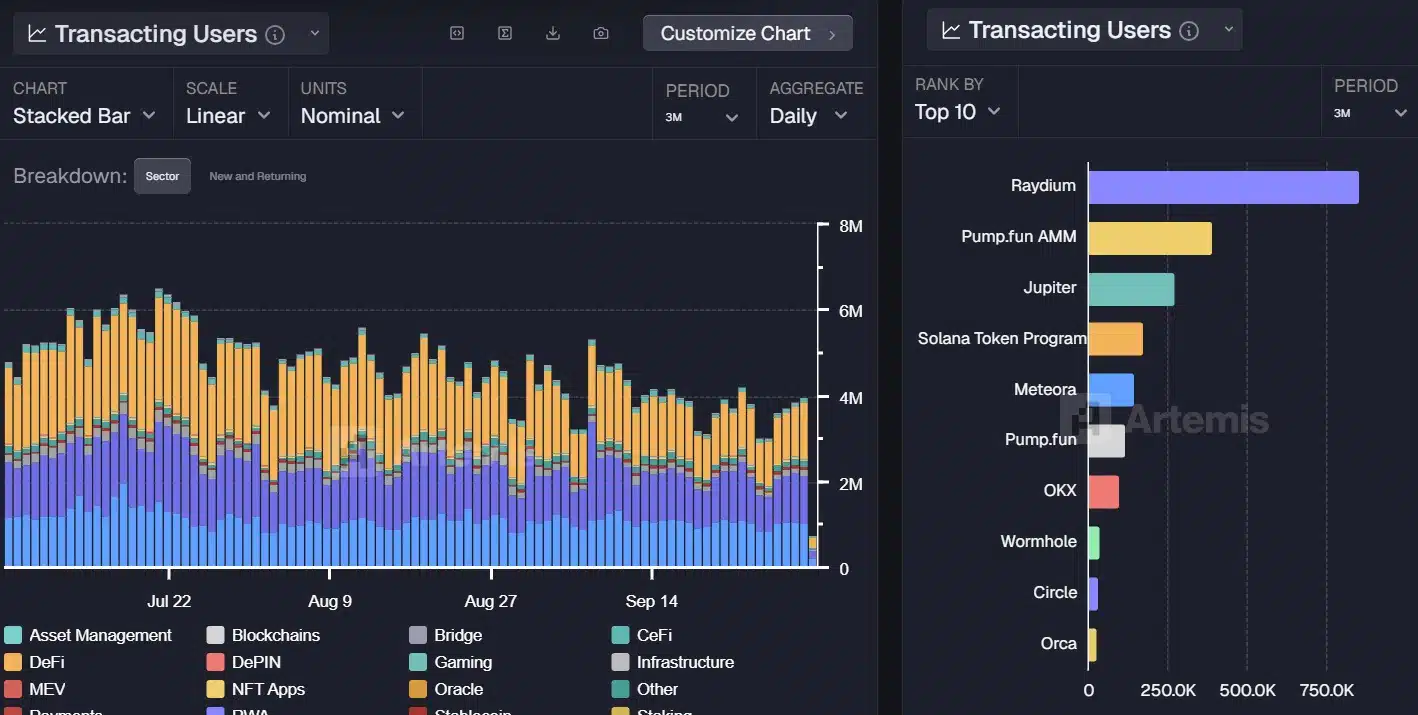Image resolution: width=1418 pixels, height=715 pixels.
Task: Toggle DeFi legend series
Action: click(x=35, y=662)
